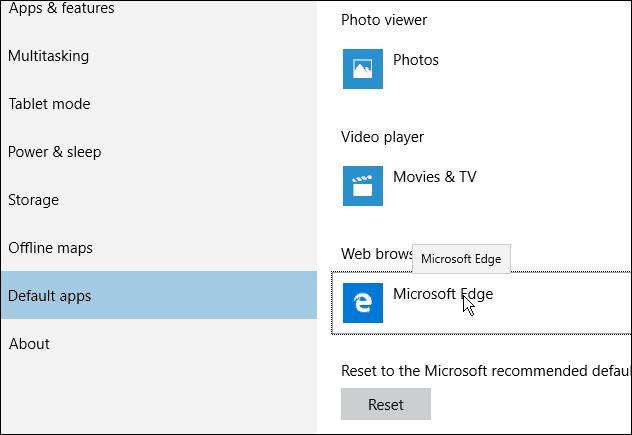Open Tablet mode settings
The width and height of the screenshot is (632, 435).
coord(49,104)
